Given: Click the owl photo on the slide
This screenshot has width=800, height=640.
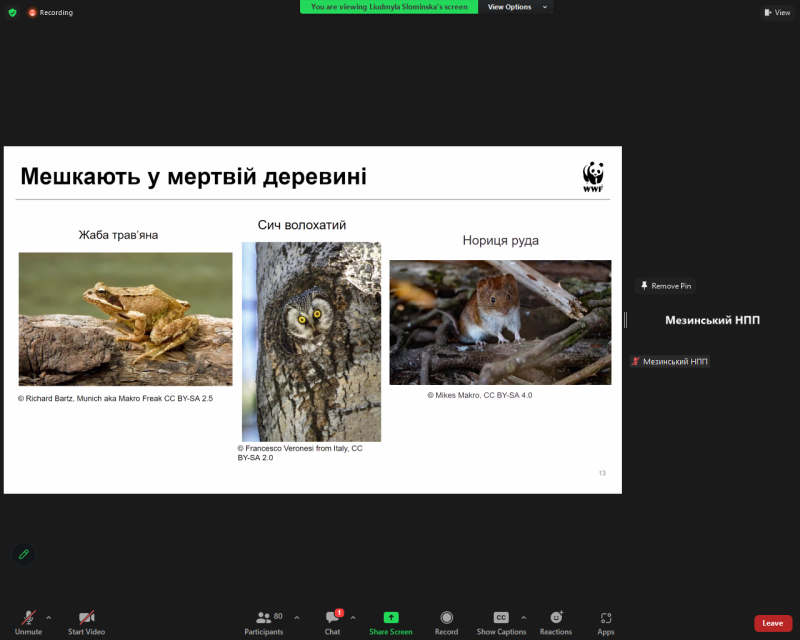Looking at the screenshot, I should [x=311, y=341].
